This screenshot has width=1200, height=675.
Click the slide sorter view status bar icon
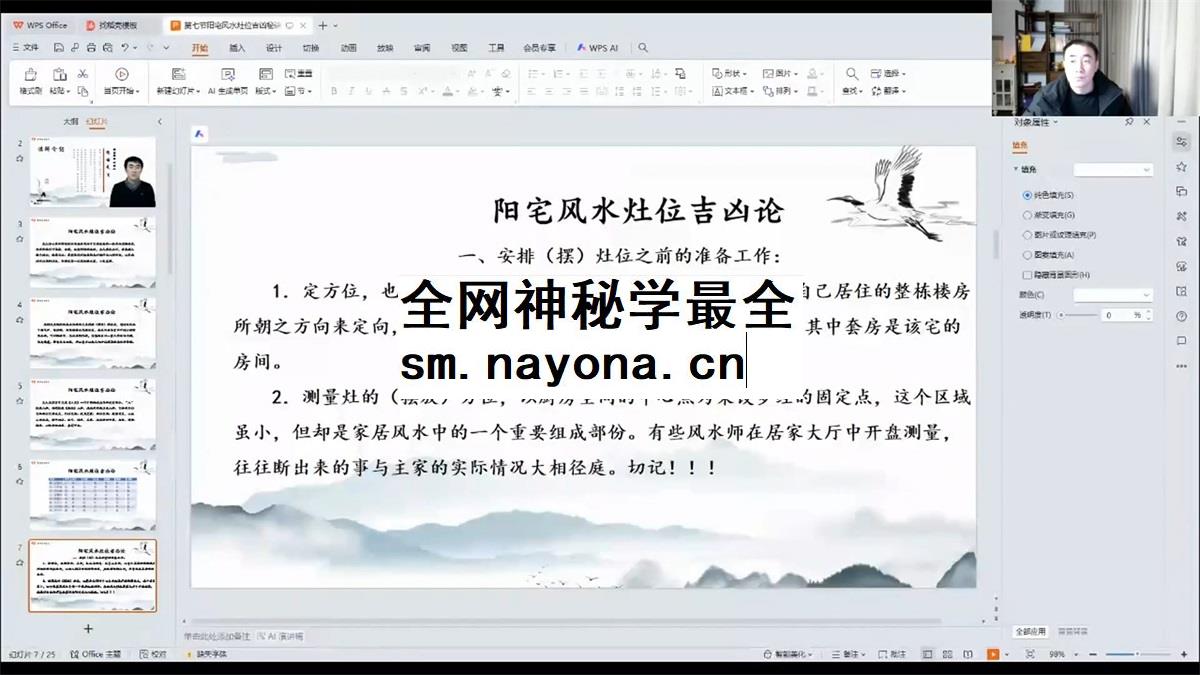click(x=948, y=654)
